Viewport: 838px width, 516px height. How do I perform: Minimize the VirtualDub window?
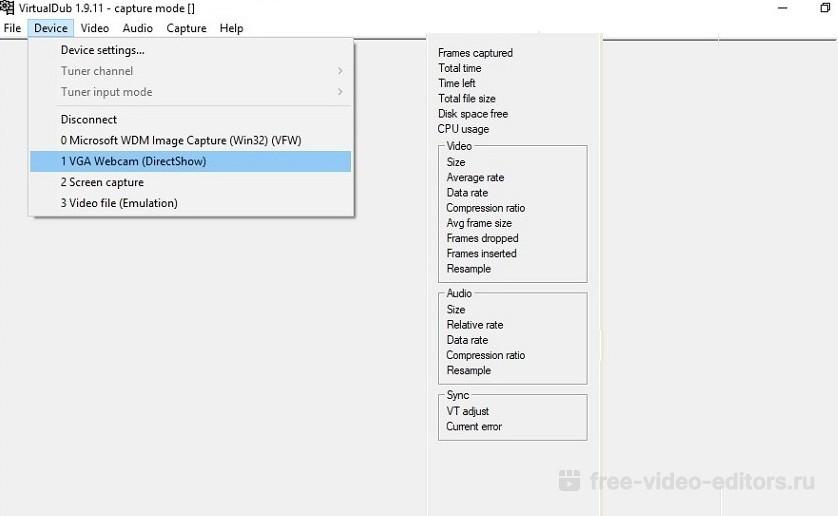(782, 8)
